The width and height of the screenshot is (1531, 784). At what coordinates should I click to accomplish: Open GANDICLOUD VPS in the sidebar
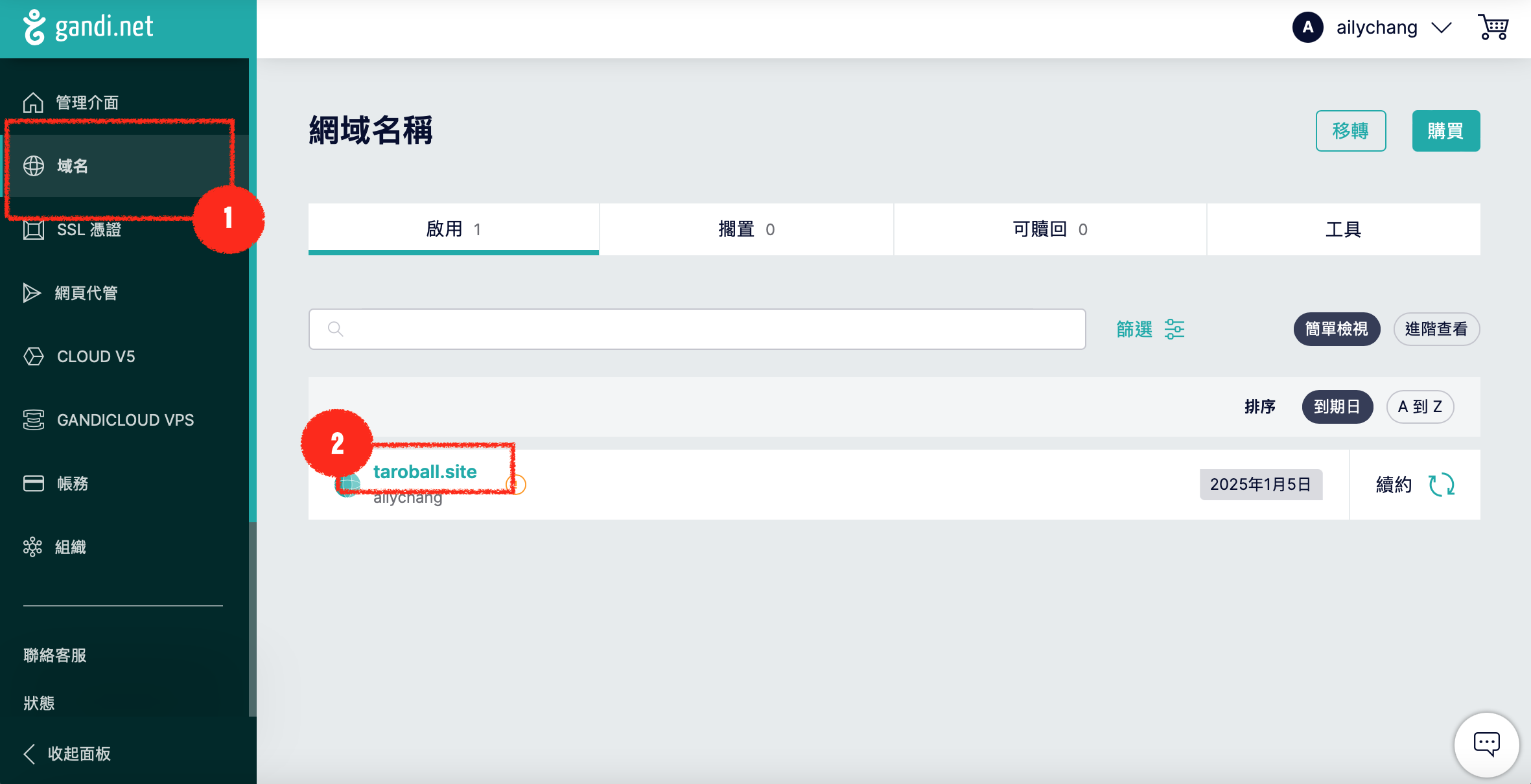click(124, 420)
